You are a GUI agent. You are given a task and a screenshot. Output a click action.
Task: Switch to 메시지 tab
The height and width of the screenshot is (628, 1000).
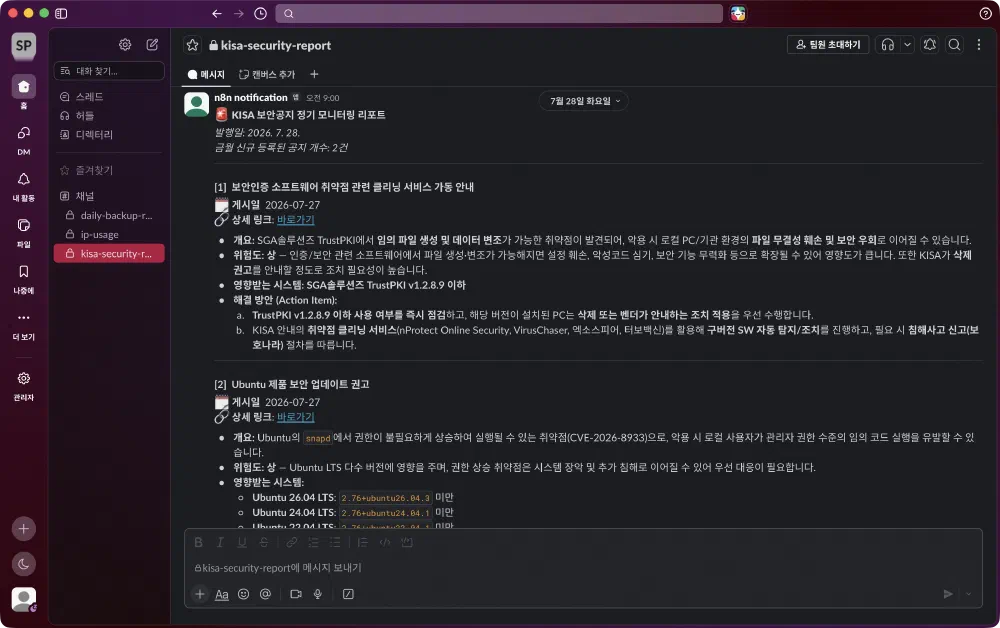pyautogui.click(x=206, y=75)
